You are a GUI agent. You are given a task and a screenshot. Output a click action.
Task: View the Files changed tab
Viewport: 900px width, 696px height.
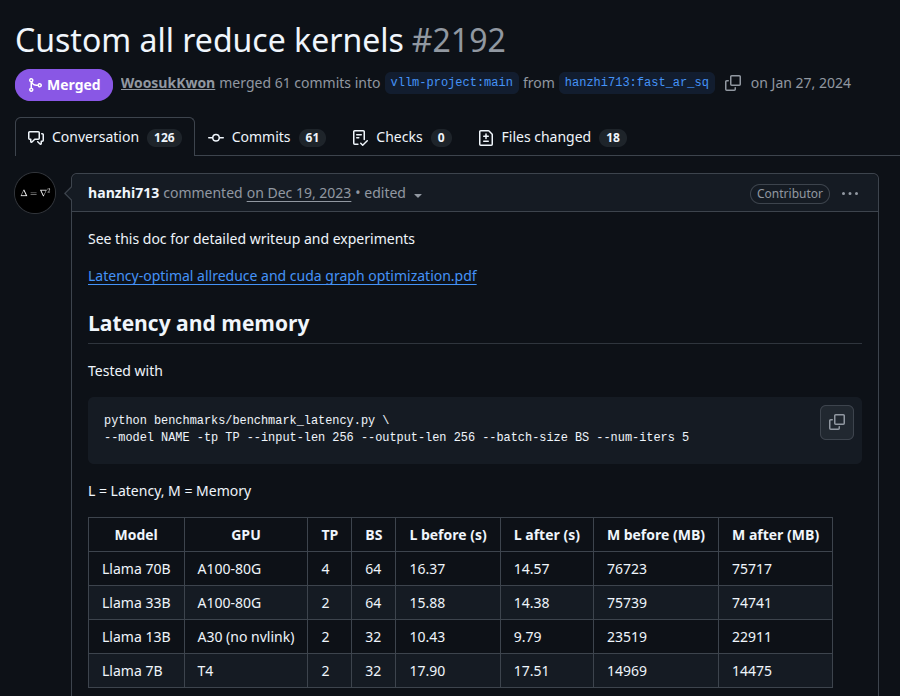(x=552, y=137)
